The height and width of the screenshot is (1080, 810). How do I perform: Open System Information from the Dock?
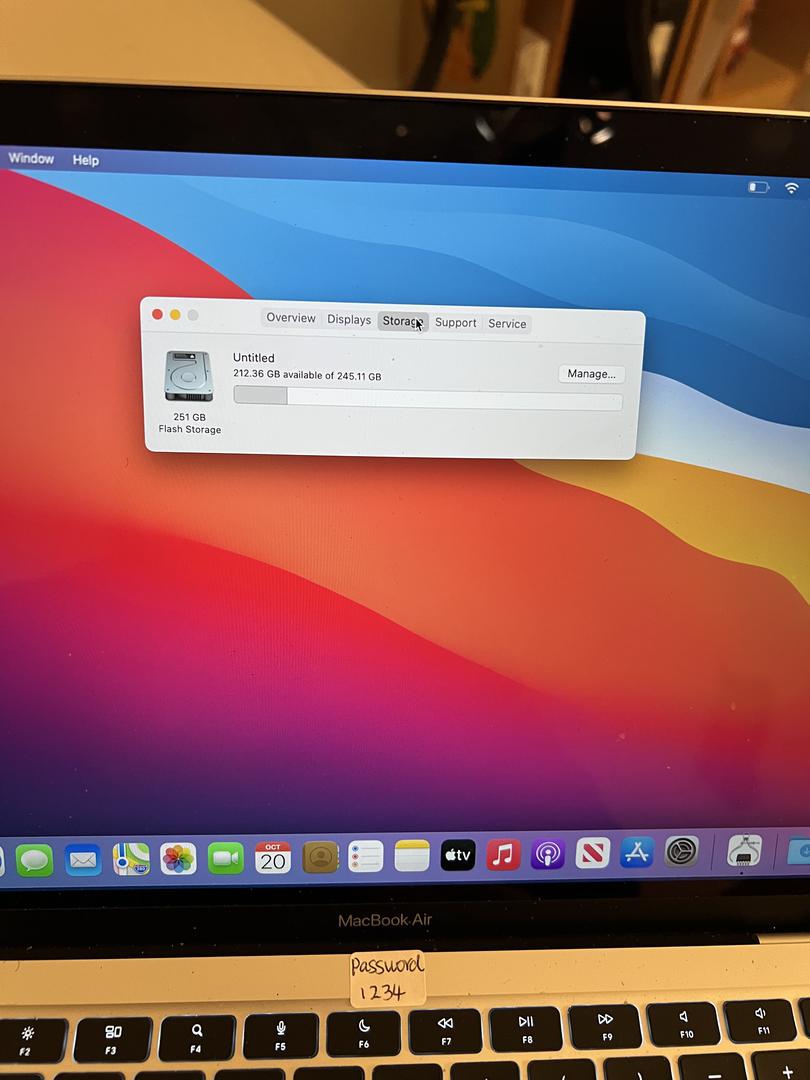pyautogui.click(x=745, y=850)
